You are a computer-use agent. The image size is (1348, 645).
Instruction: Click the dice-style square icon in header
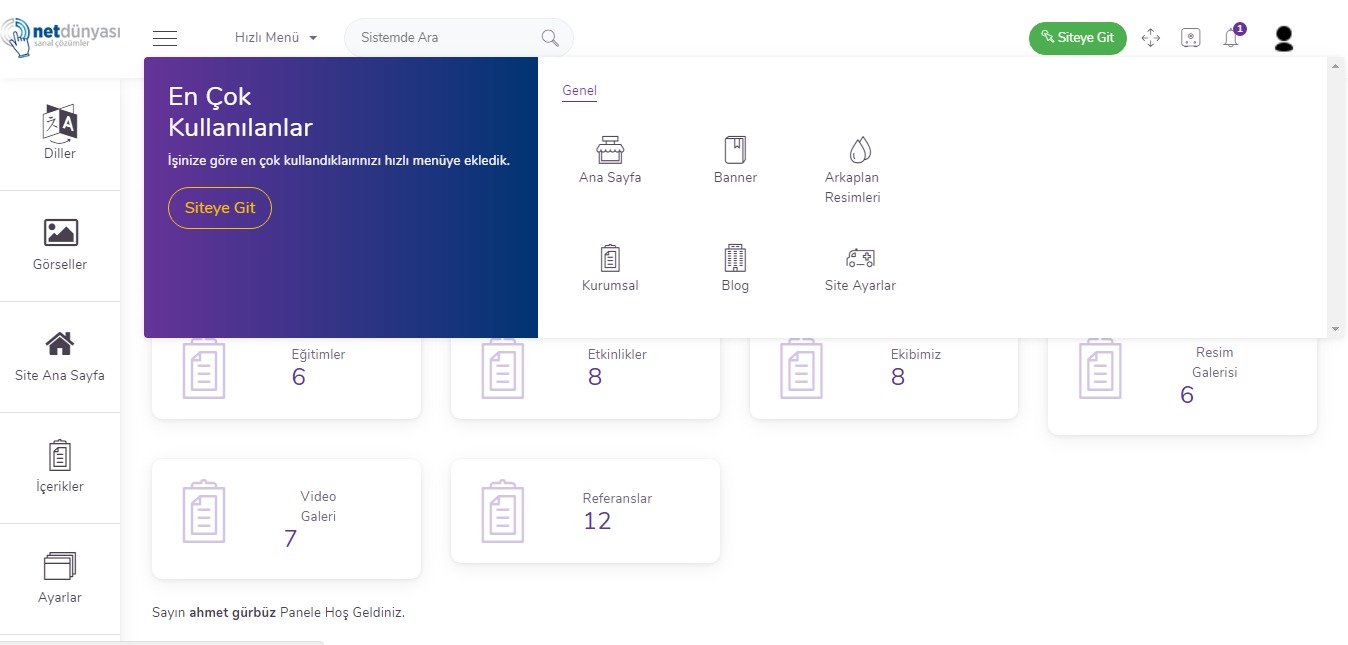(1190, 38)
